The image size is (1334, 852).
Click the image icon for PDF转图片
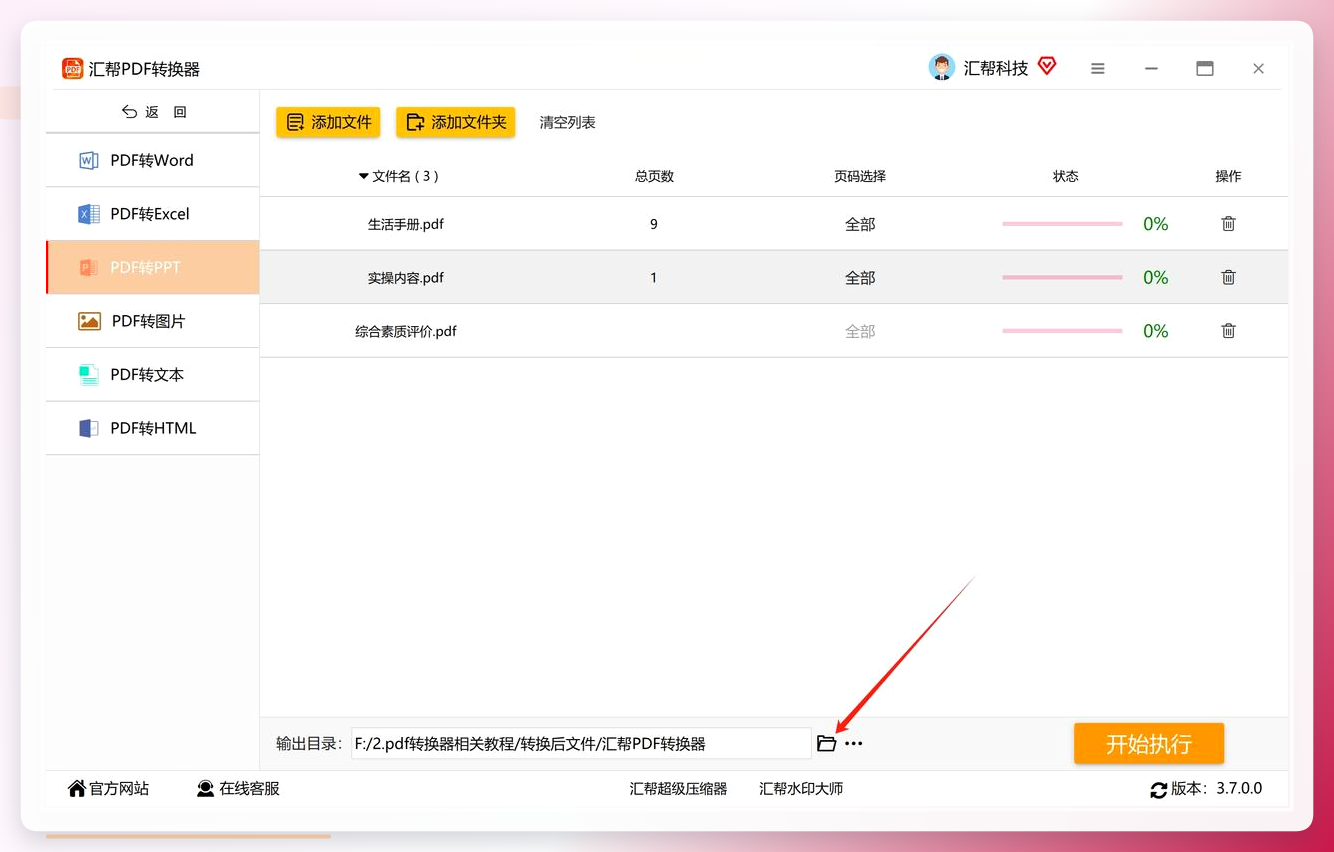(89, 321)
